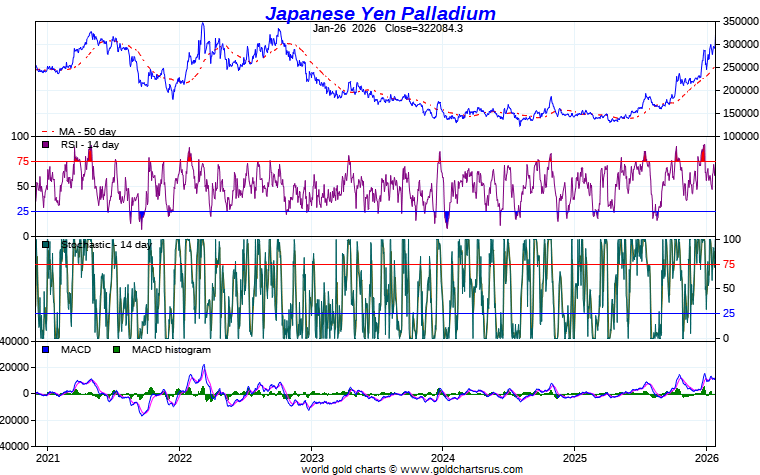
Task: Select the 'Close=322084.3' value
Action: (x=424, y=28)
